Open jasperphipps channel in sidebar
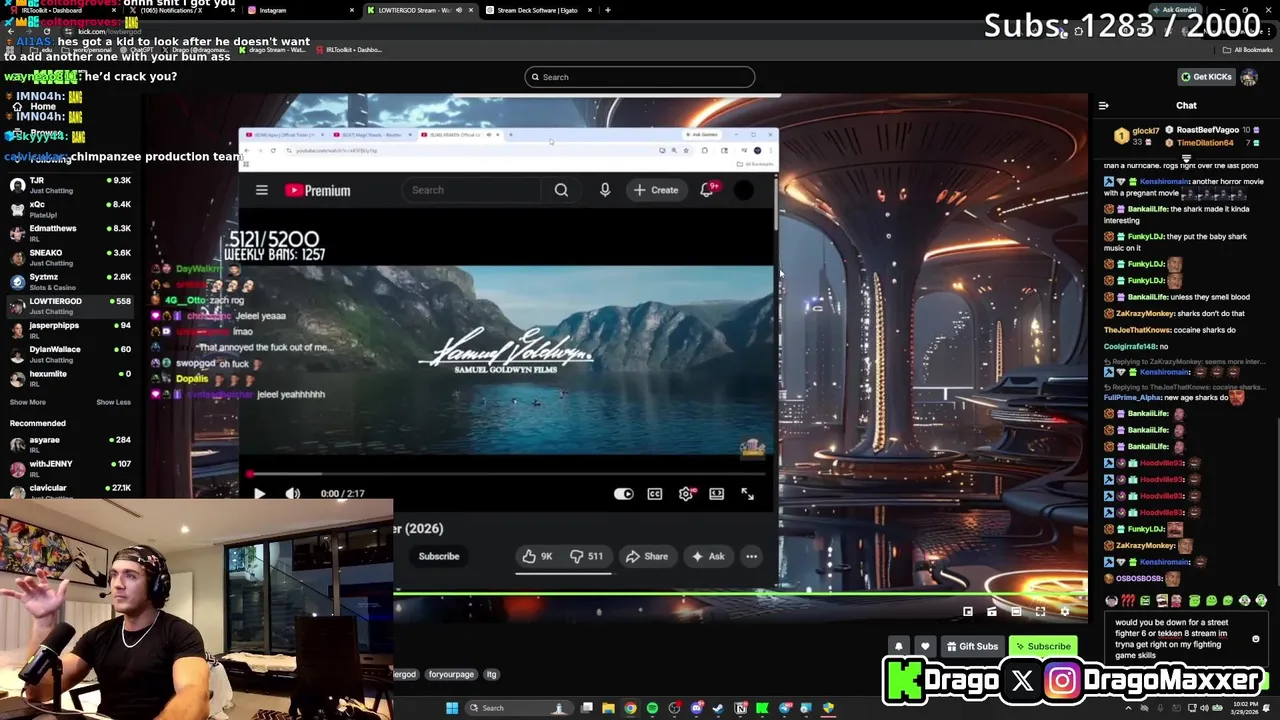The width and height of the screenshot is (1280, 720). (70, 330)
